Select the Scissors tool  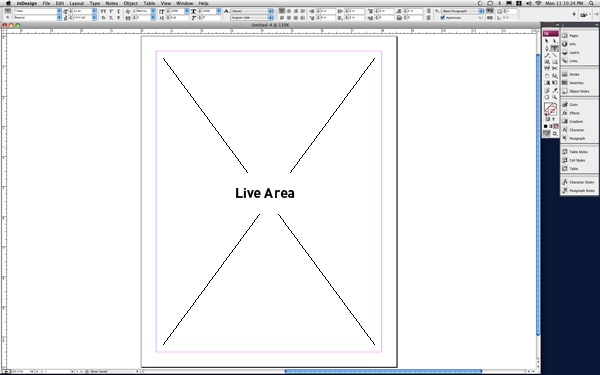tap(554, 68)
